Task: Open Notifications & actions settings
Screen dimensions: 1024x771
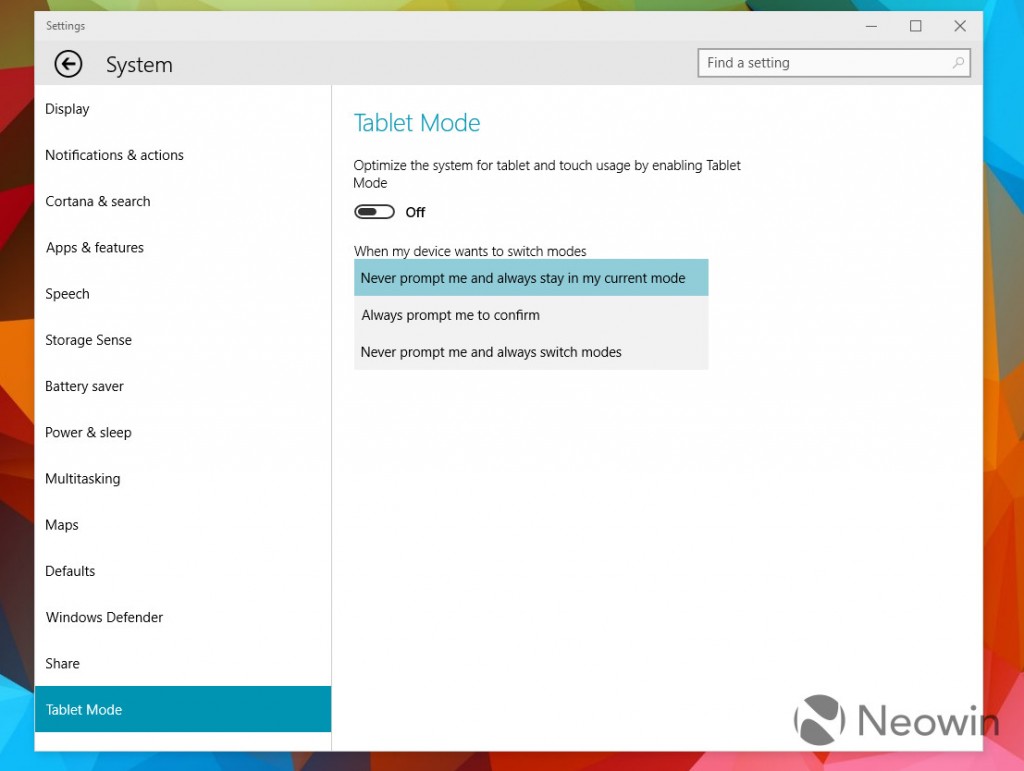Action: click(114, 155)
